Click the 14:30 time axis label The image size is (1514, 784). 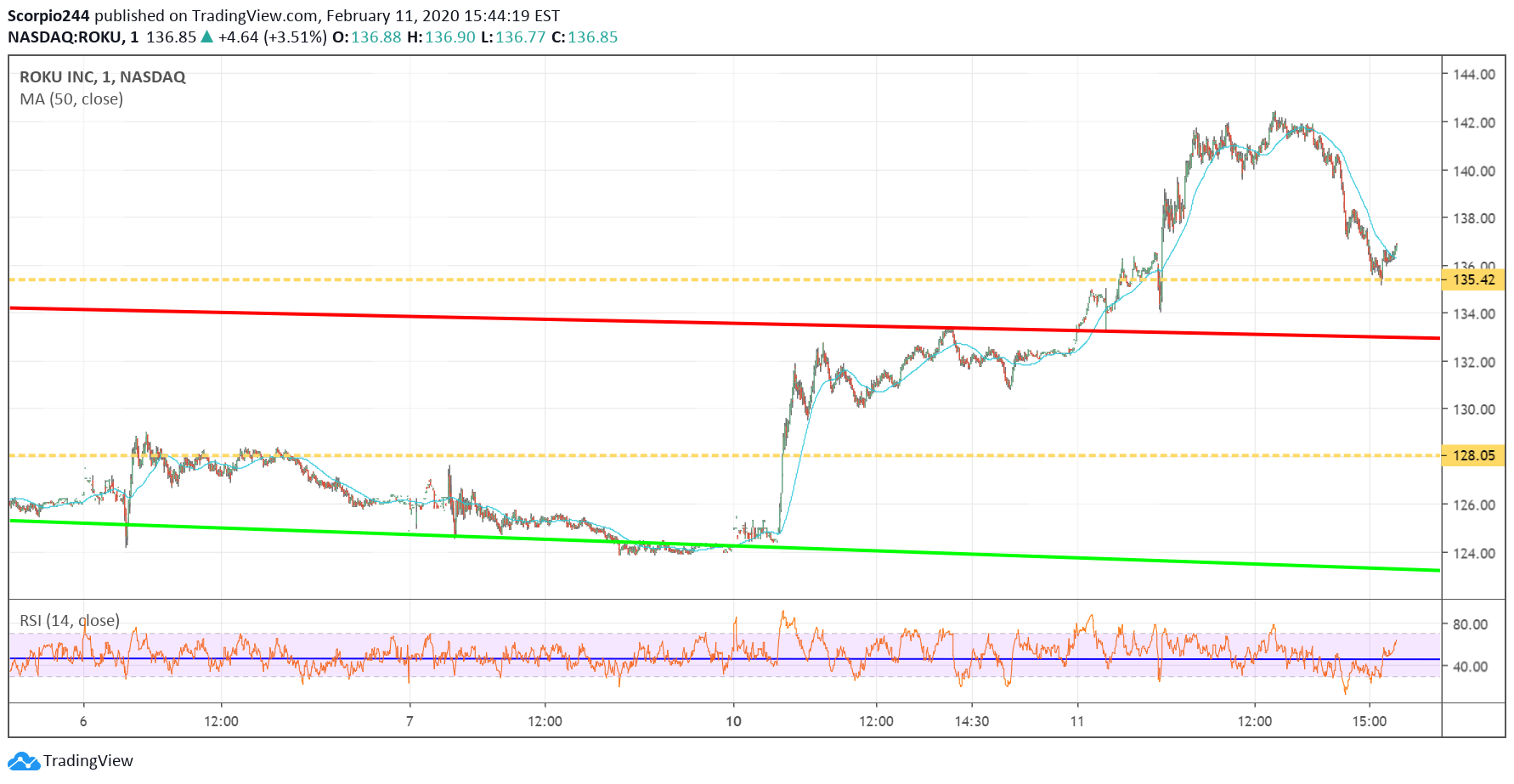pyautogui.click(x=972, y=722)
